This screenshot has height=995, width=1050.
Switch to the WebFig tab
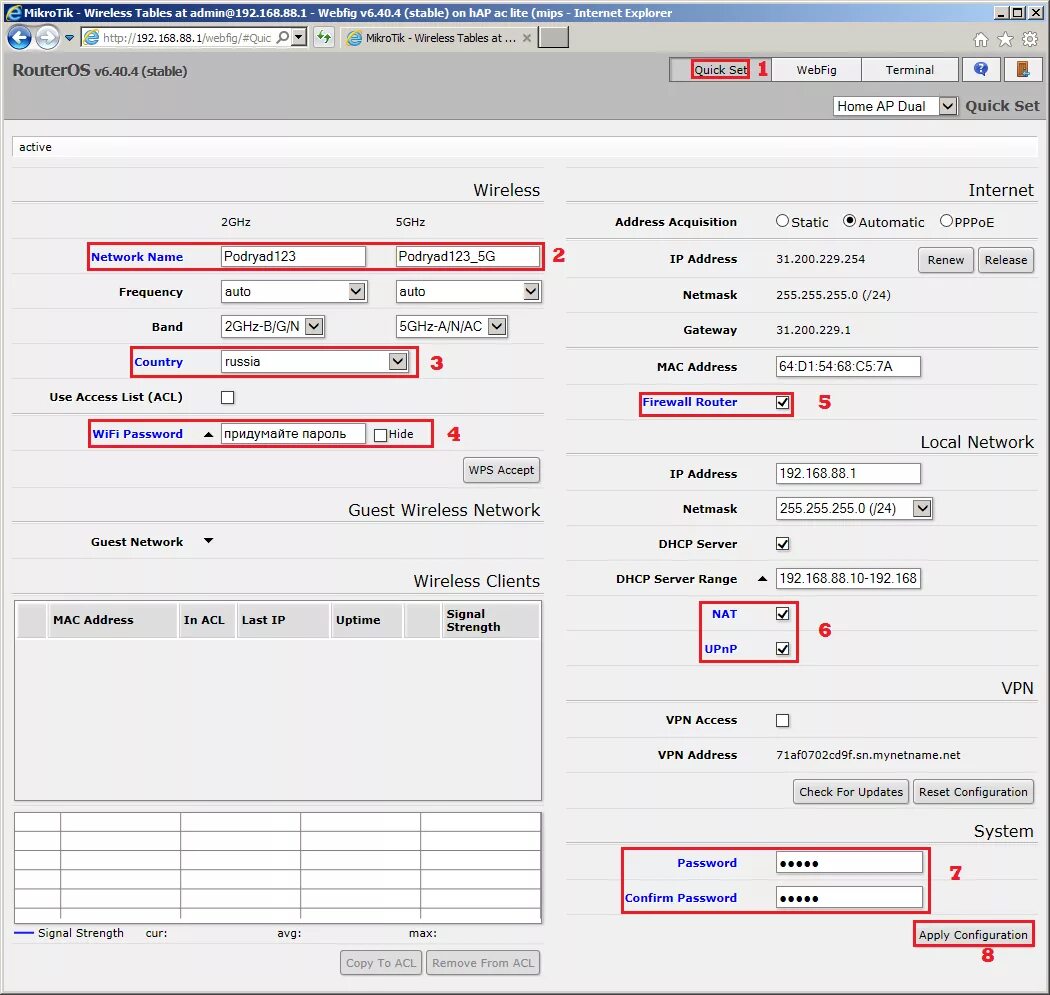[x=816, y=70]
